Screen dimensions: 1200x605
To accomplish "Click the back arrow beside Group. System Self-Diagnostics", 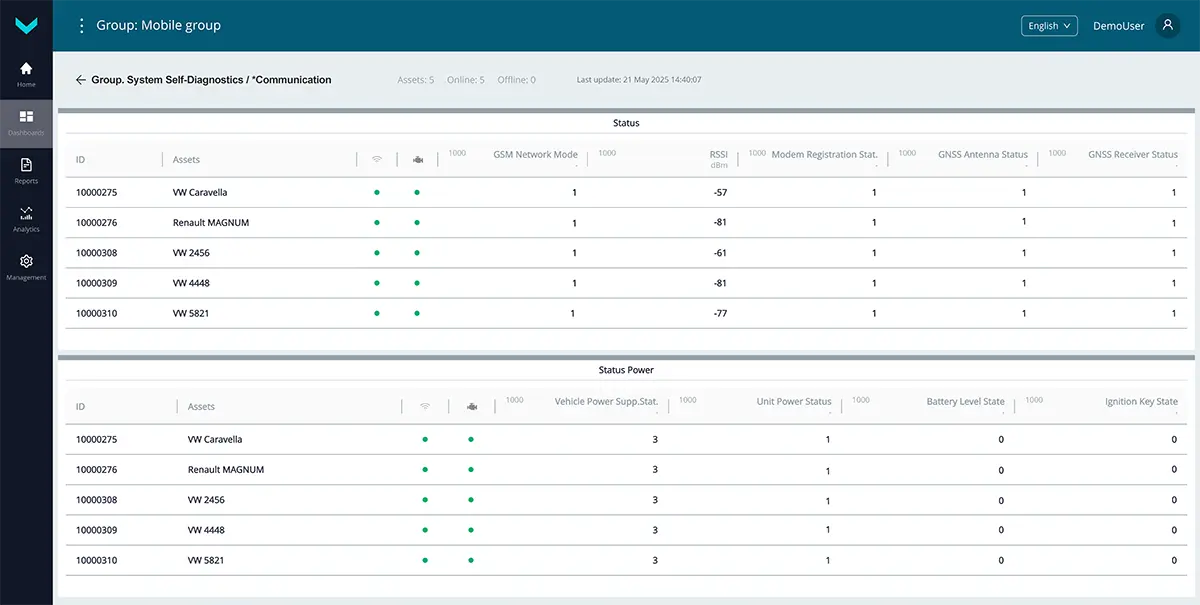I will [80, 80].
